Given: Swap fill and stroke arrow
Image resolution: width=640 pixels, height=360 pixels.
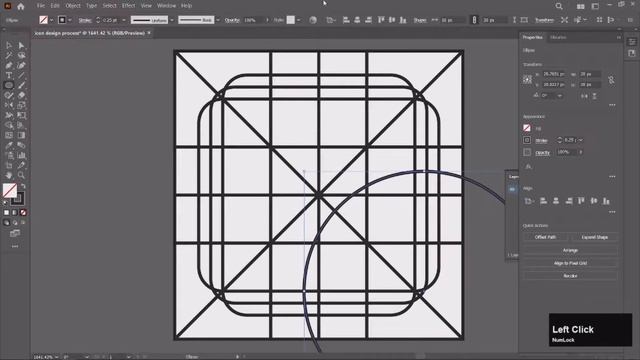Looking at the screenshot, I should coord(23,186).
